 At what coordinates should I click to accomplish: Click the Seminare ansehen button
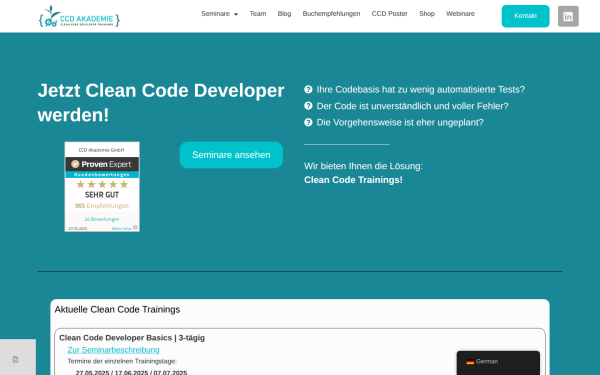coord(231,155)
